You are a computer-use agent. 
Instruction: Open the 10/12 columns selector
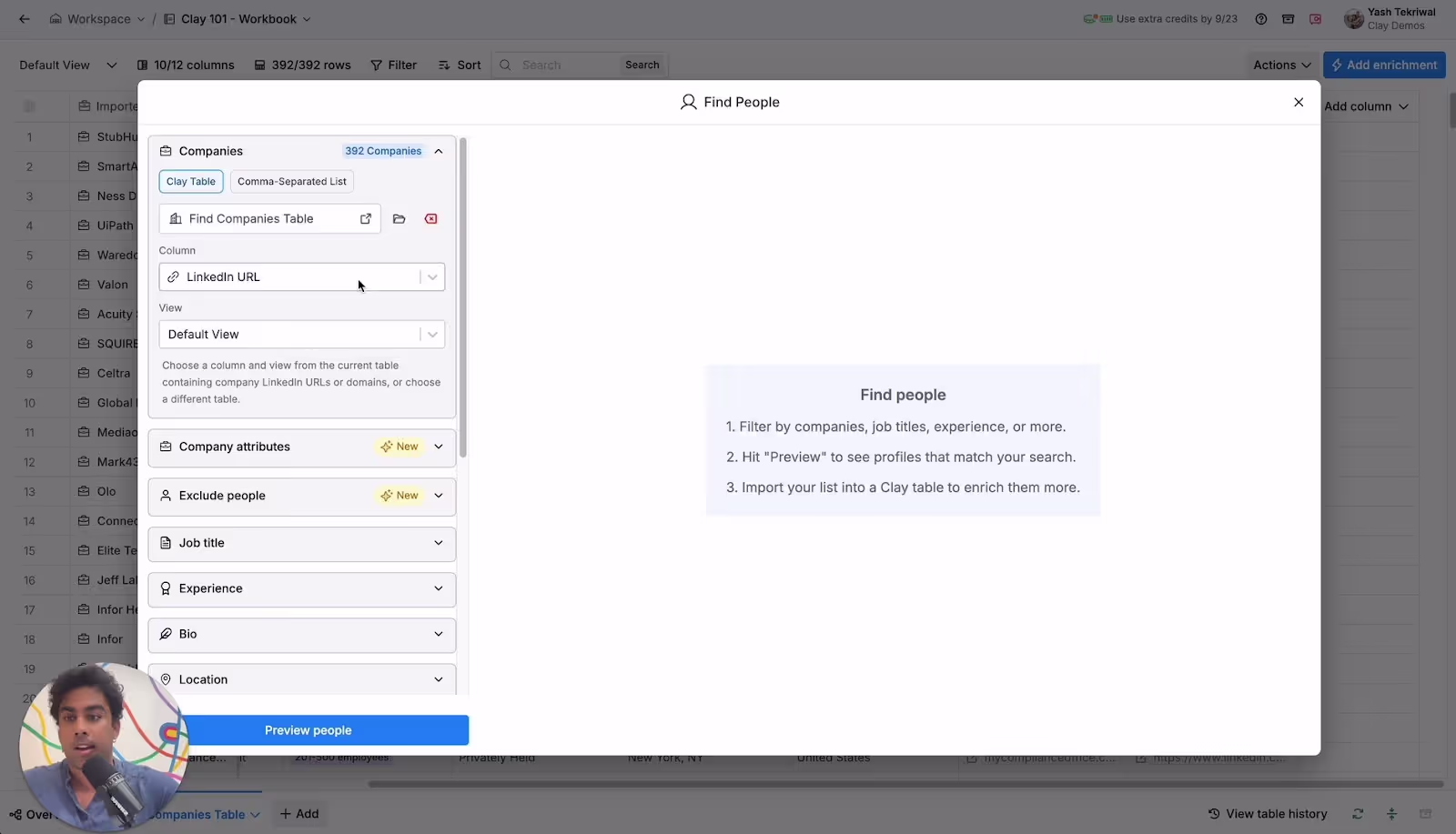[x=186, y=65]
